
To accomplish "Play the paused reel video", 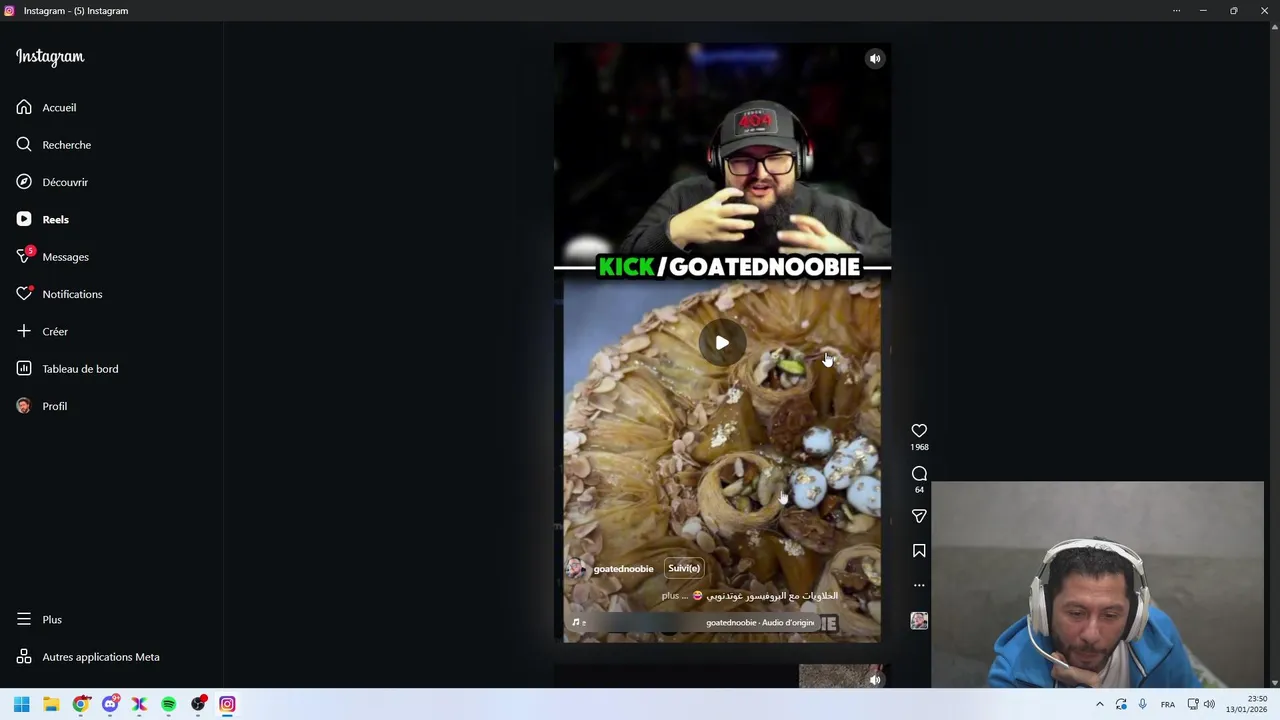I will (722, 343).
